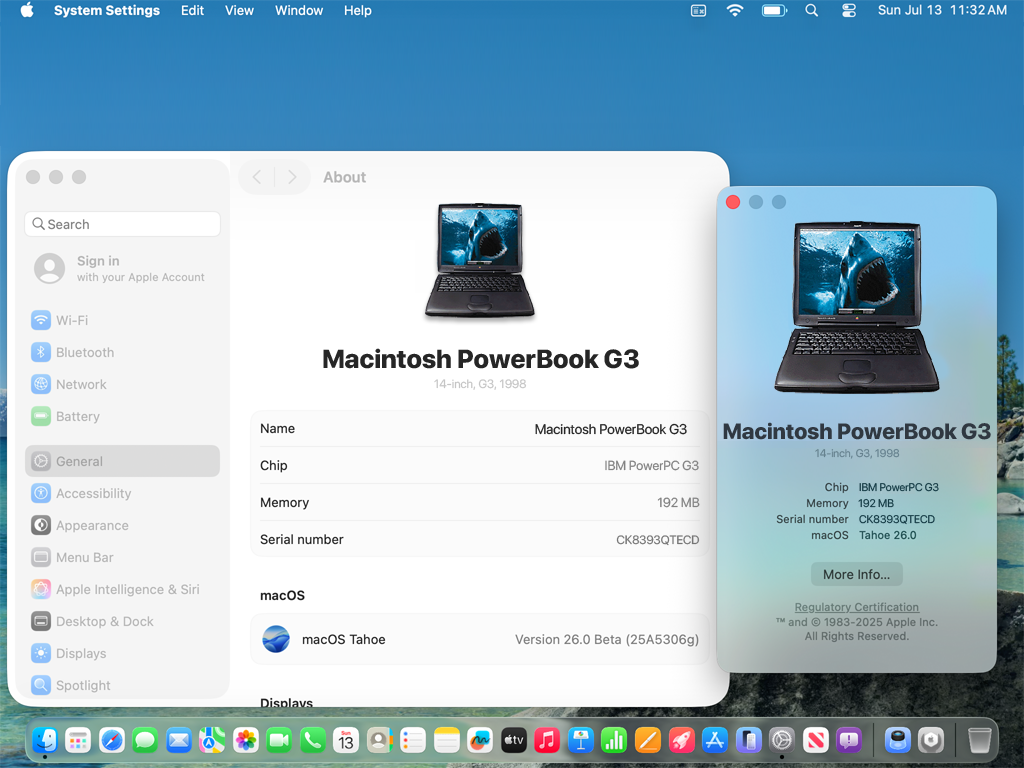Close the About This Mac window
Screen dimensions: 1024x768
[x=733, y=202]
